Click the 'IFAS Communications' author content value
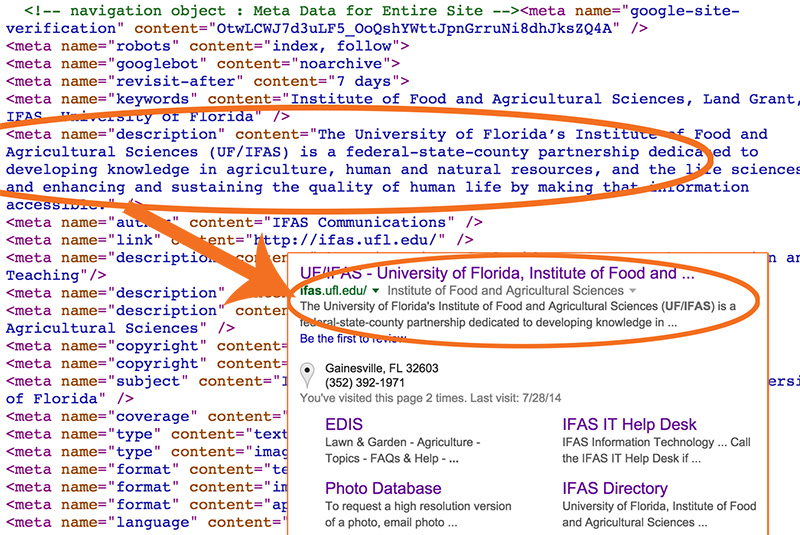The width and height of the screenshot is (800, 535). click(x=359, y=222)
